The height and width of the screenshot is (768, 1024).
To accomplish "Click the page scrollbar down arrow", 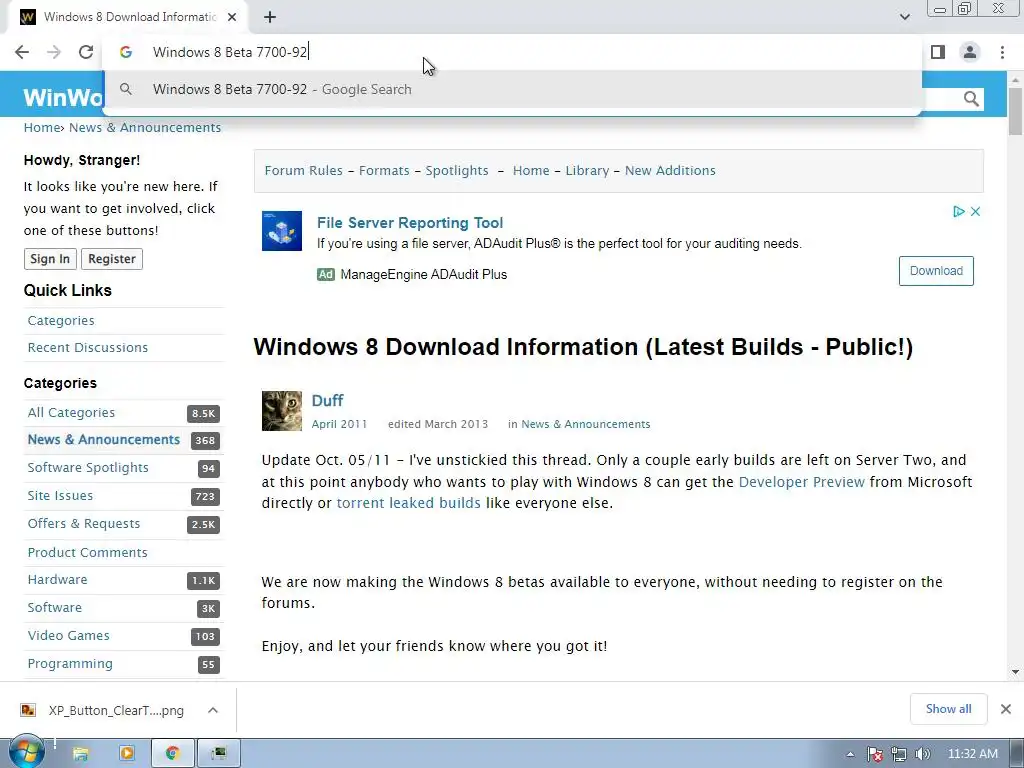I will pyautogui.click(x=1015, y=671).
